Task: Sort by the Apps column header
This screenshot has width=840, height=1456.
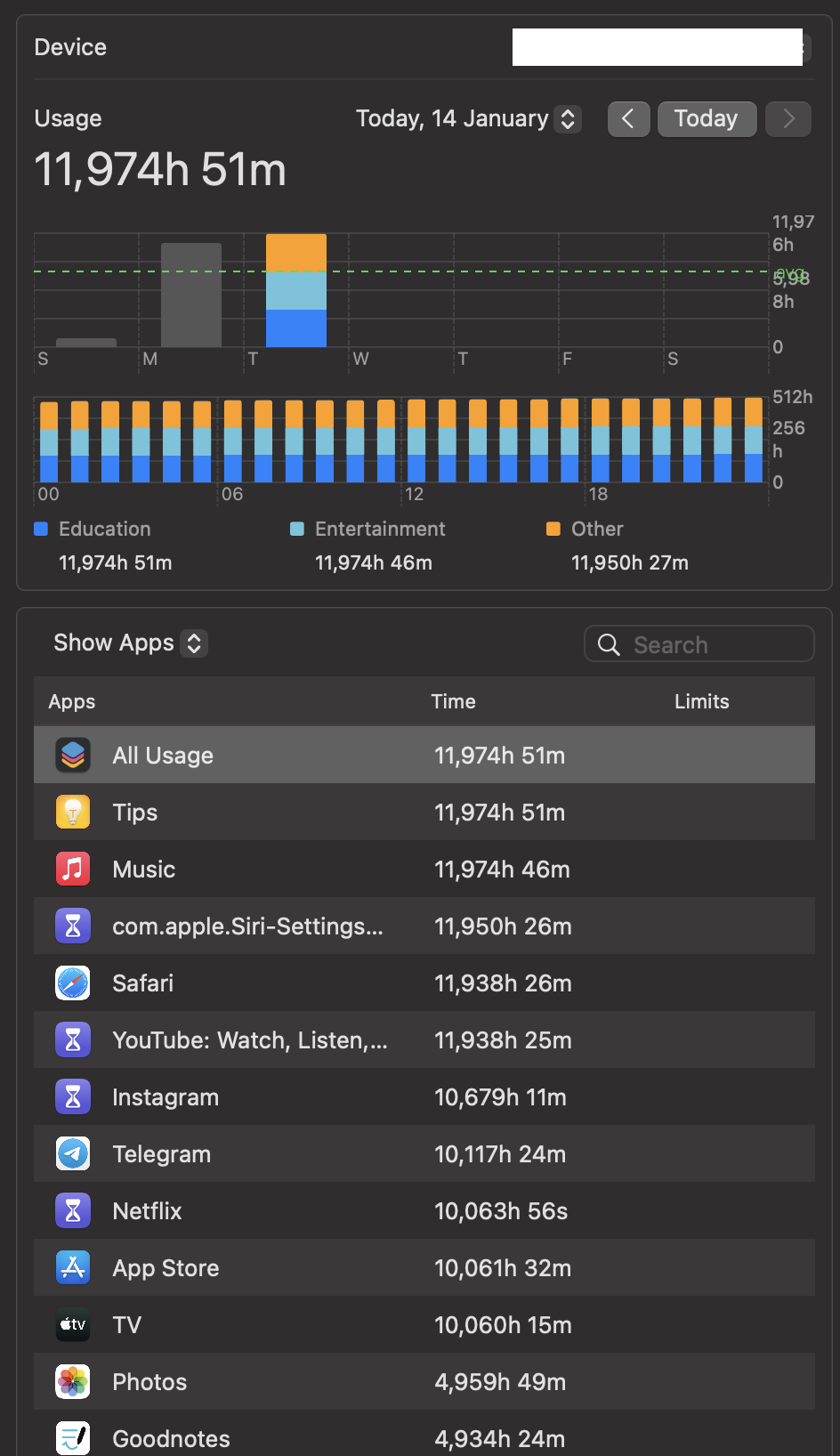Action: click(72, 701)
